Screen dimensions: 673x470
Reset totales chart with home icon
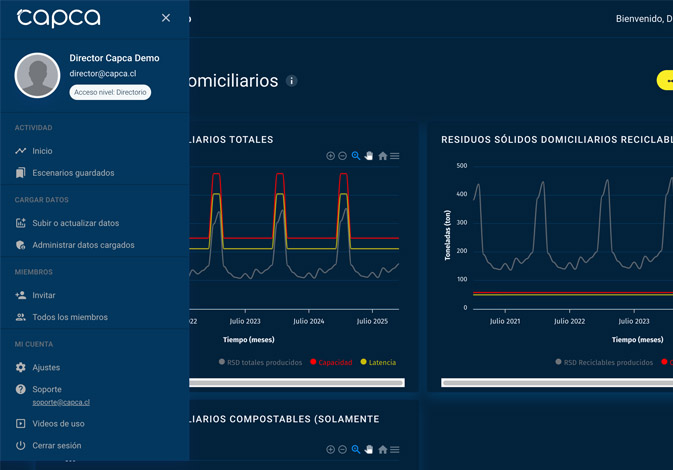[x=382, y=156]
